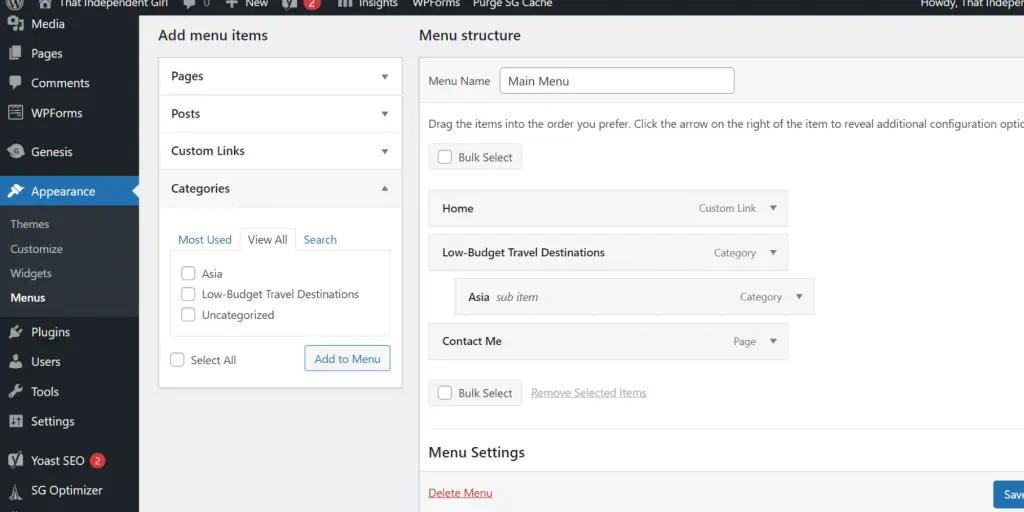Click the SG Optimizer sidebar icon

point(16,490)
